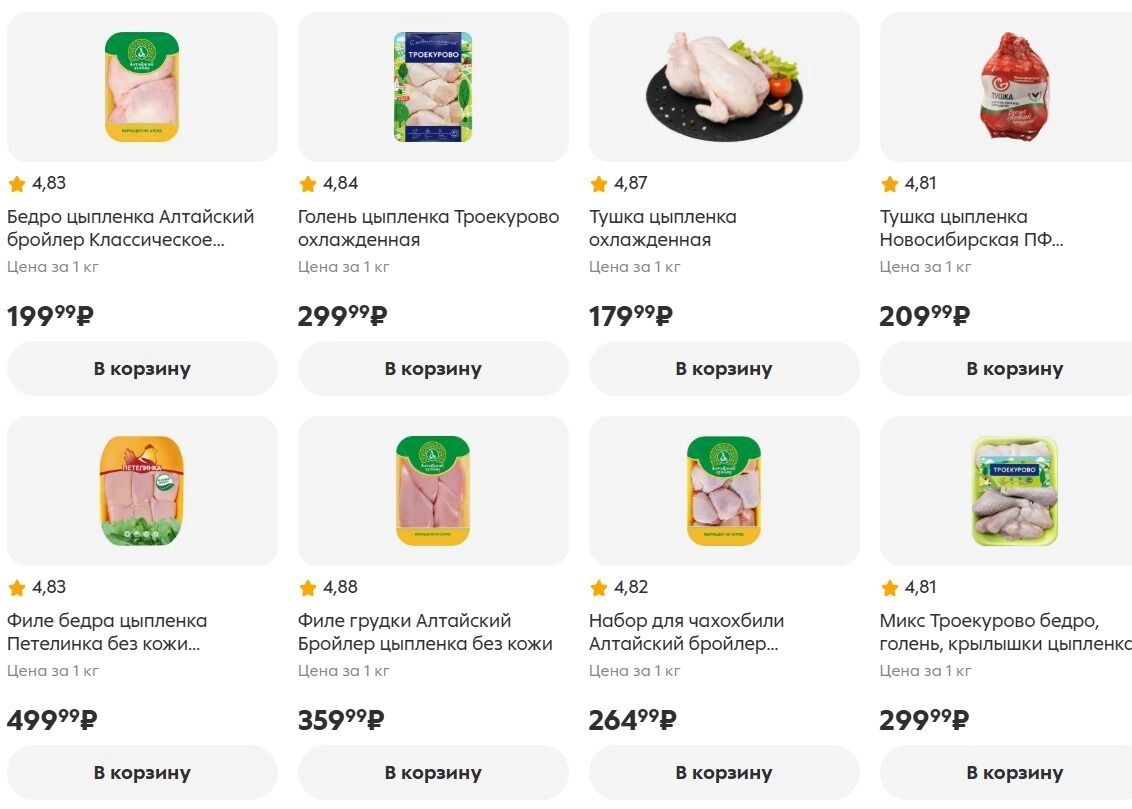Screen dimensions: 1132x809
Task: Click star icon beside 4,84 rating
Action: [x=308, y=184]
